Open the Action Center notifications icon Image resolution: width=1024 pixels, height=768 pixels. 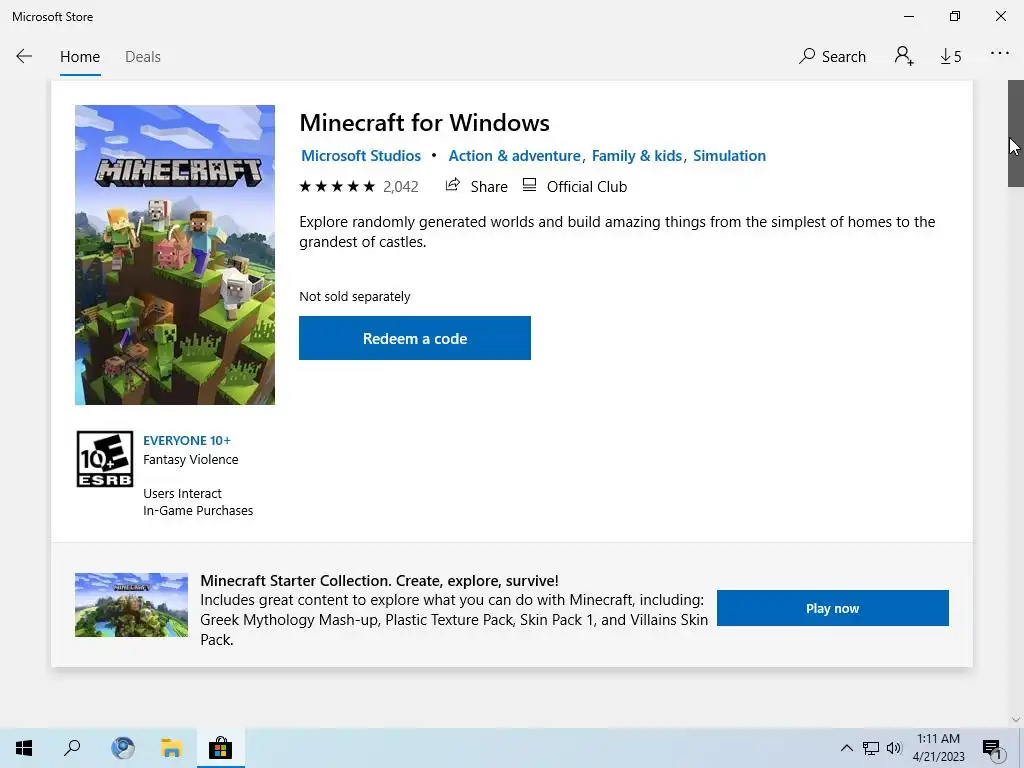click(x=993, y=748)
